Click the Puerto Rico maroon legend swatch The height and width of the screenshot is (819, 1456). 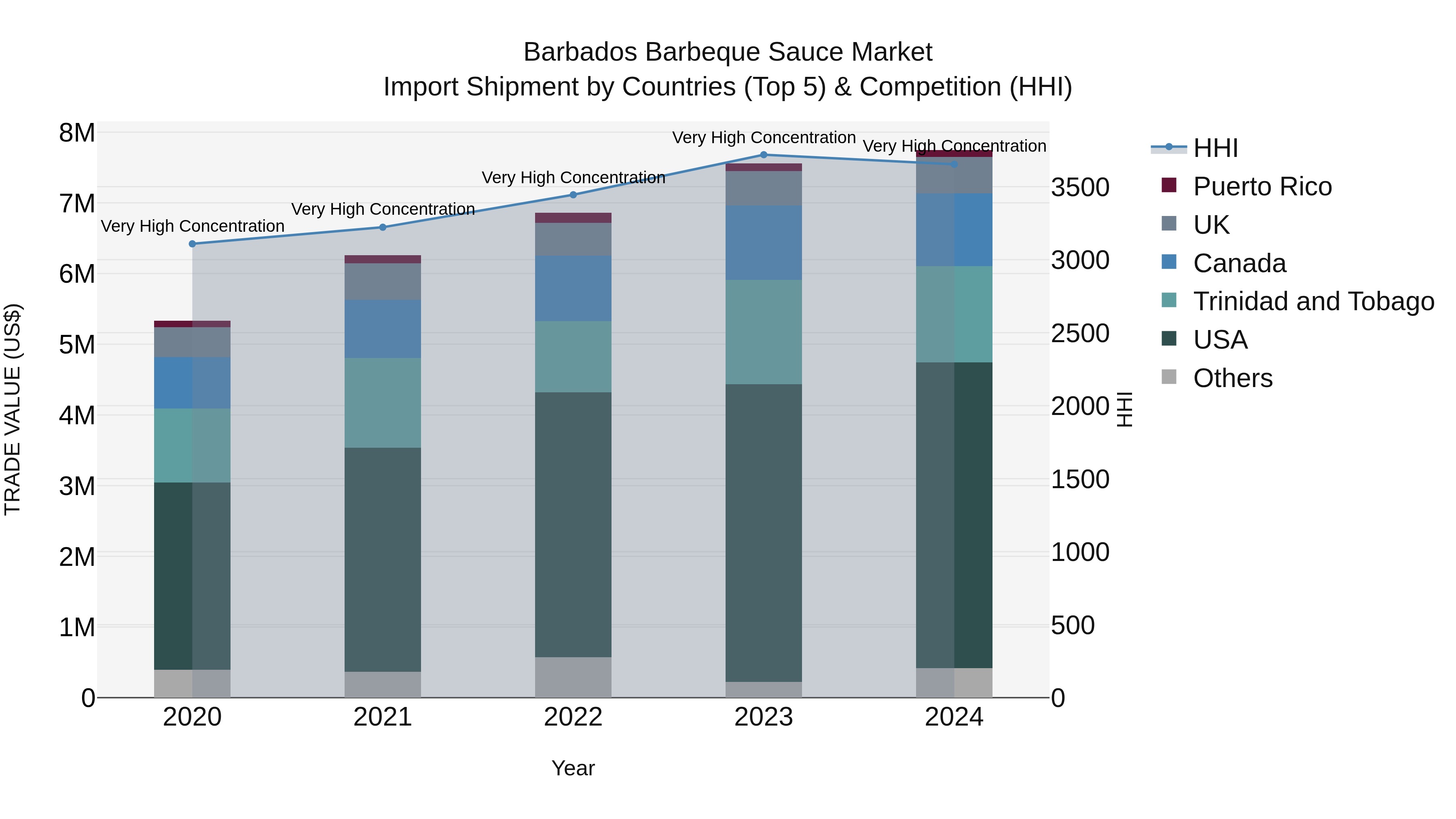(x=1169, y=185)
